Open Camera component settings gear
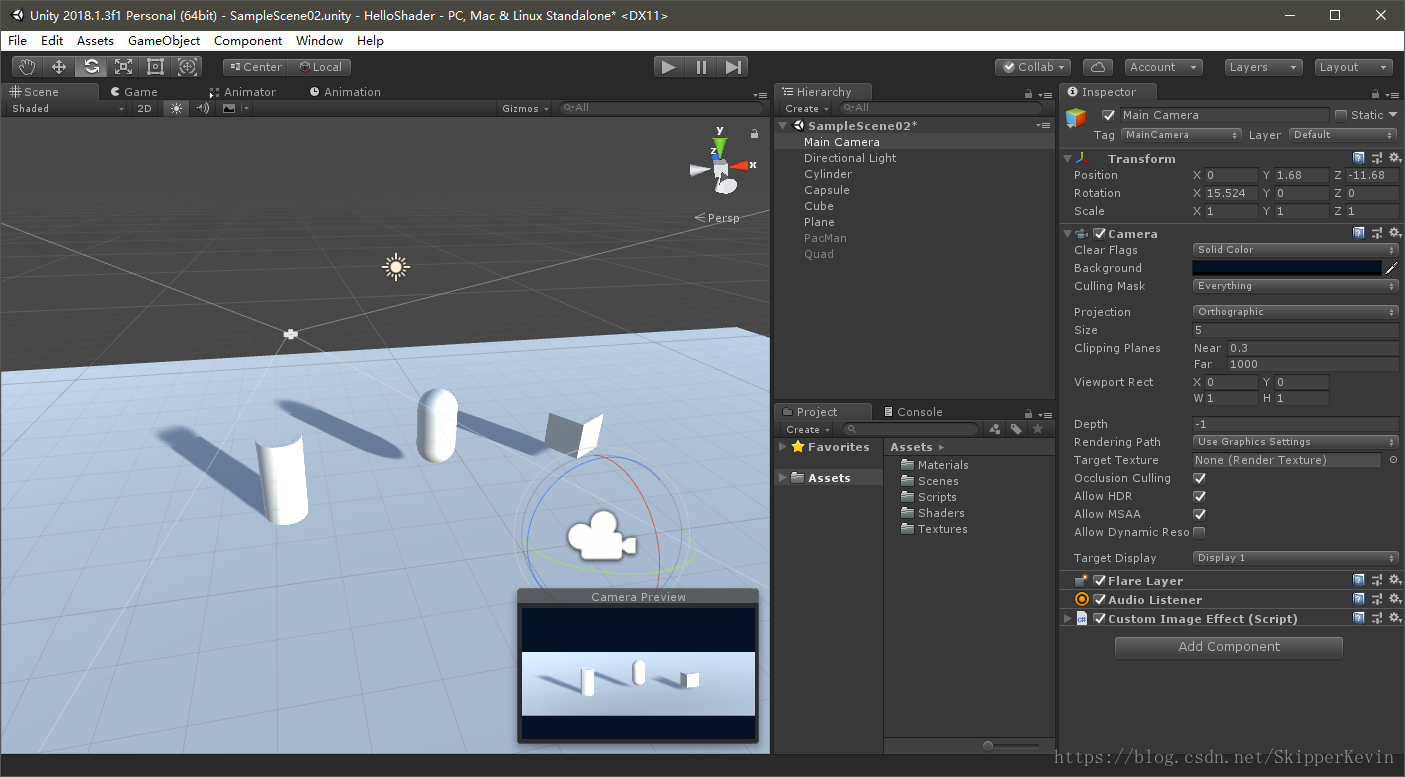The image size is (1405, 777). click(x=1395, y=233)
